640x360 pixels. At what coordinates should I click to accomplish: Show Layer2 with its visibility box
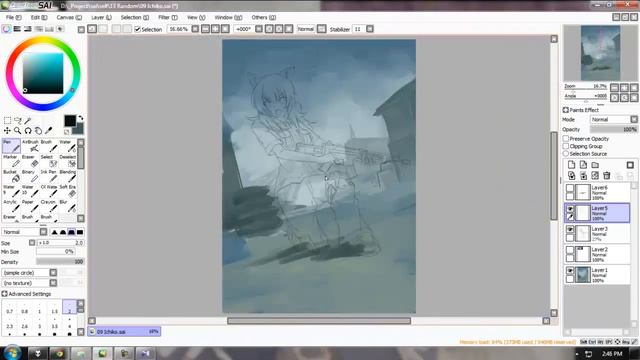click(x=570, y=250)
